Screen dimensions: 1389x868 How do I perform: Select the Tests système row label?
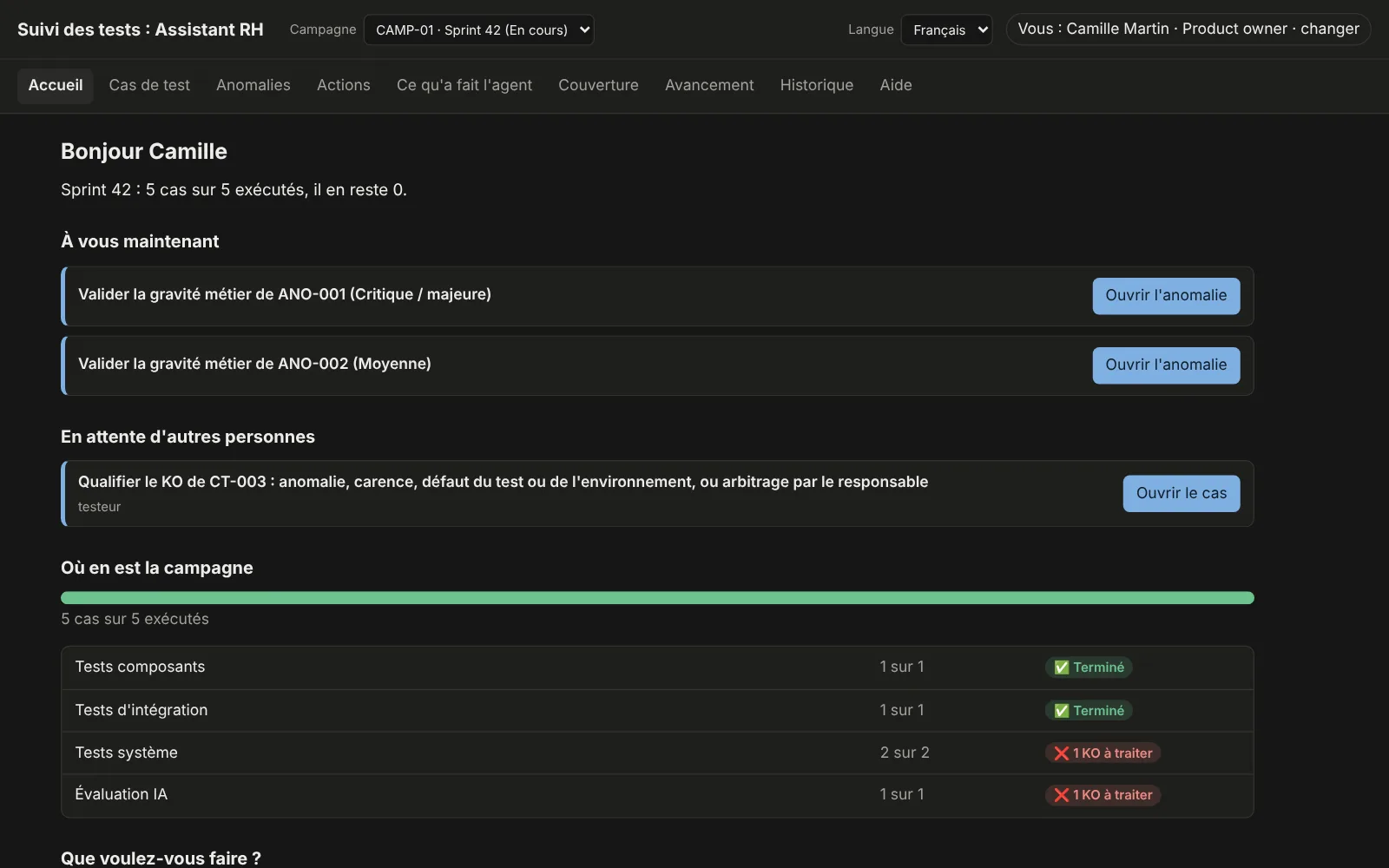126,753
